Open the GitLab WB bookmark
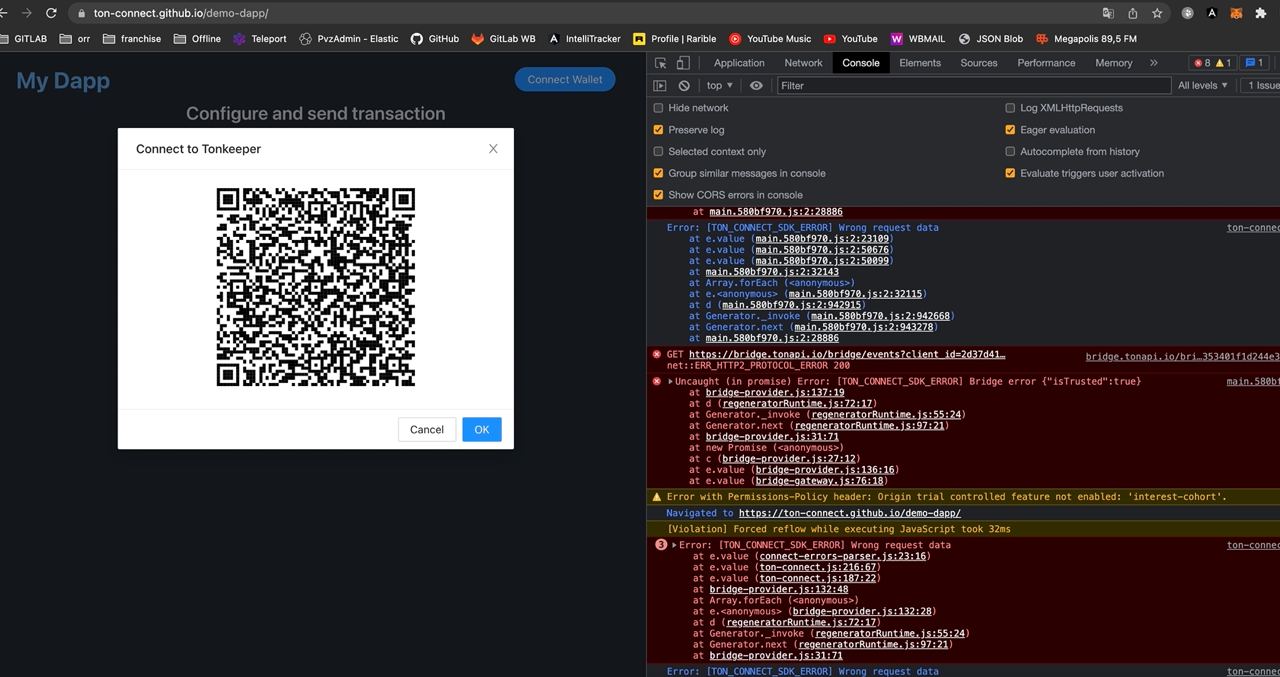The height and width of the screenshot is (677, 1280). click(x=504, y=39)
